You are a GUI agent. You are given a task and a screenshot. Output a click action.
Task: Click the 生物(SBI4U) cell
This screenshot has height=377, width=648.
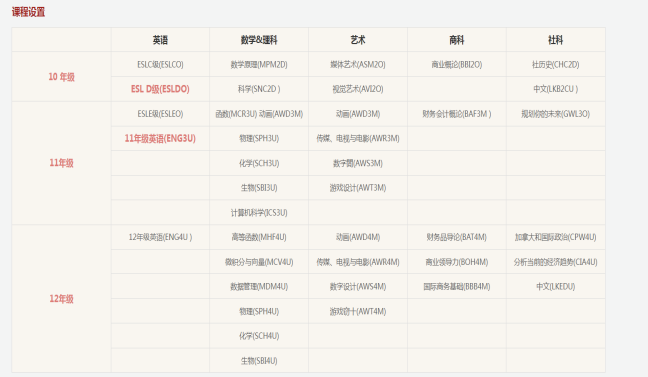pos(259,361)
